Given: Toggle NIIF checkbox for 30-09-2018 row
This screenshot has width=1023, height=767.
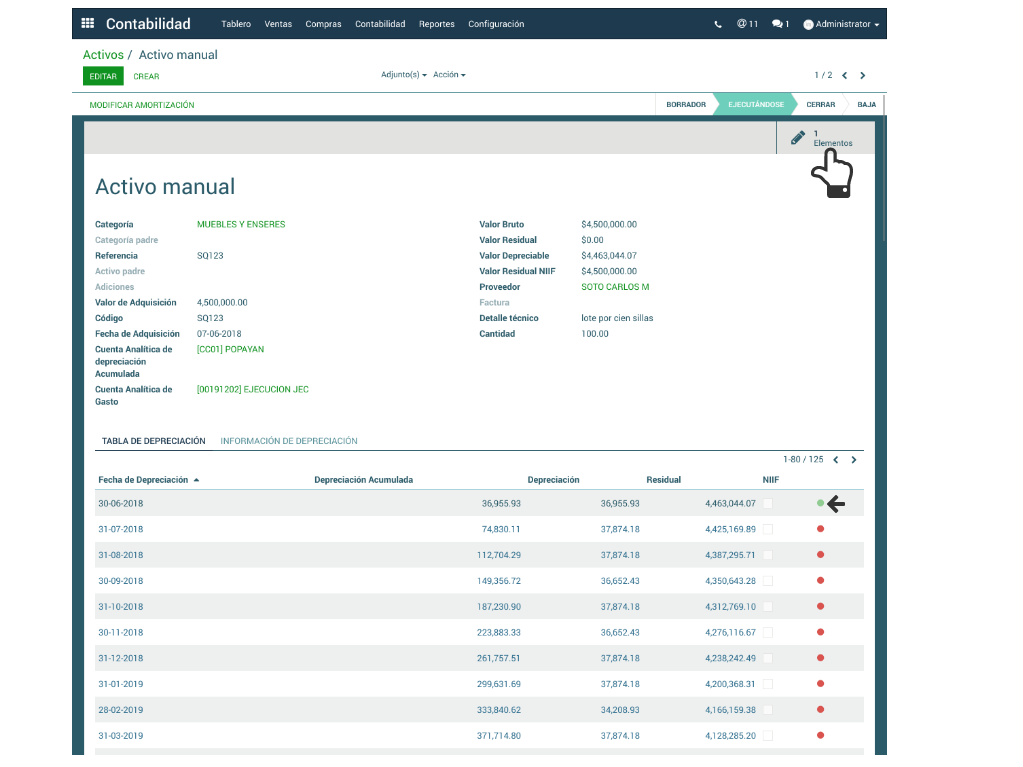Looking at the screenshot, I should pos(768,581).
